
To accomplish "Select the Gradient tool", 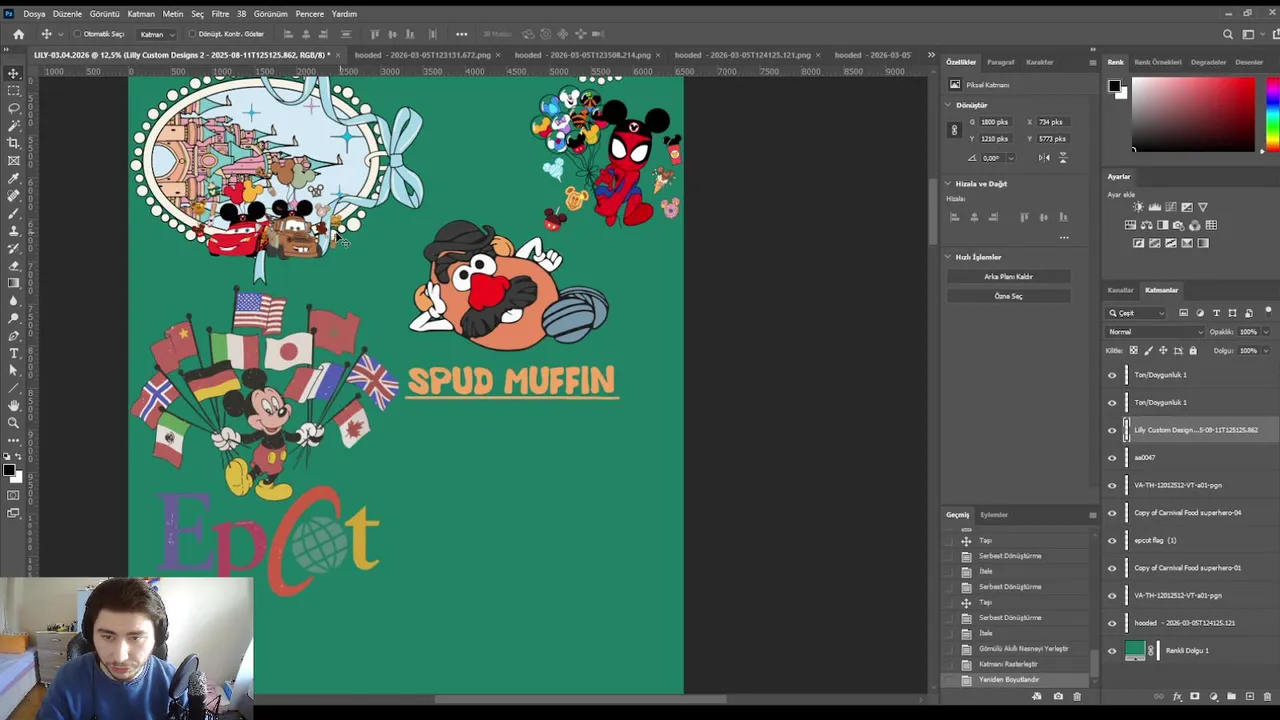I will (14, 283).
